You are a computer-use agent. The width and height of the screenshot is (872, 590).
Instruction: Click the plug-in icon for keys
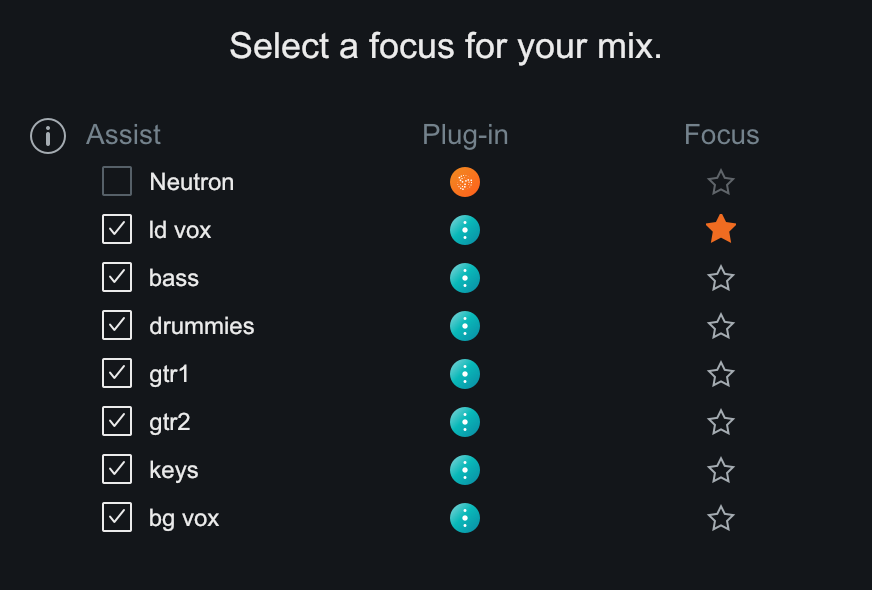[x=465, y=470]
